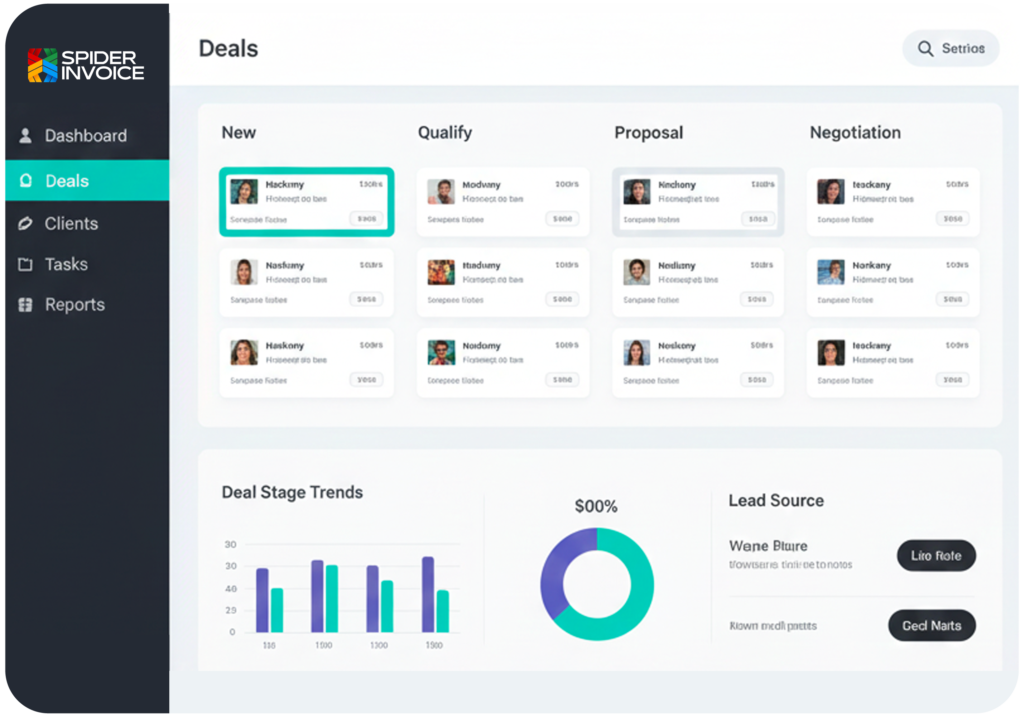
Task: Click avatar of first Qualify deal card
Action: [441, 192]
